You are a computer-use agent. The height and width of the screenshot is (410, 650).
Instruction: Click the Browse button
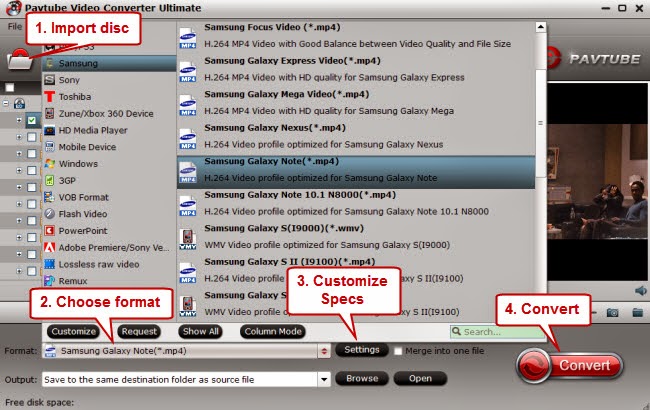362,378
